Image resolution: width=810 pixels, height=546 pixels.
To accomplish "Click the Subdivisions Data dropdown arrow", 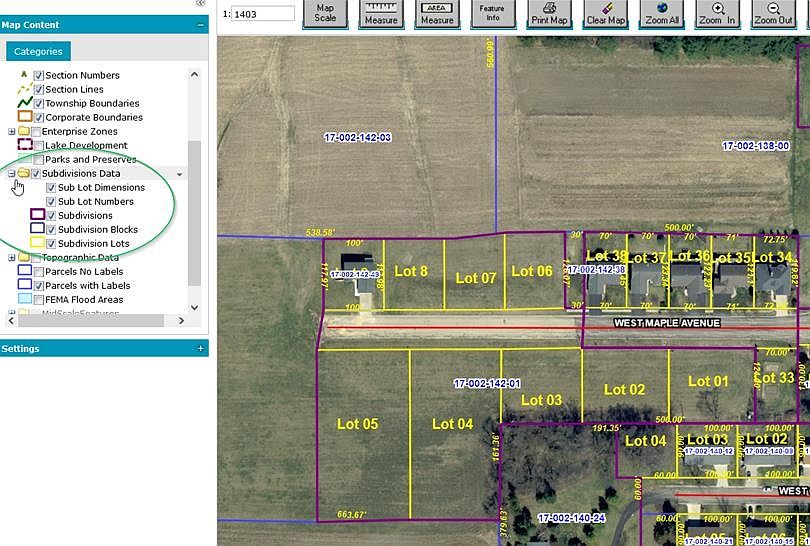I will [179, 174].
